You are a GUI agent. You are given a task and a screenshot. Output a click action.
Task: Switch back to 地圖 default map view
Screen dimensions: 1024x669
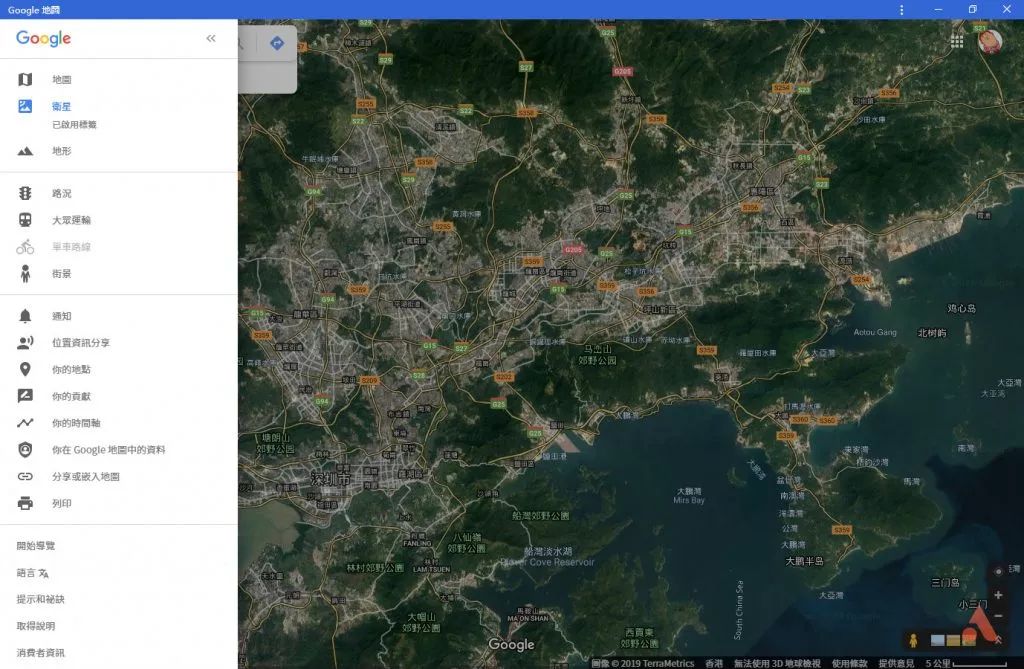click(x=24, y=79)
